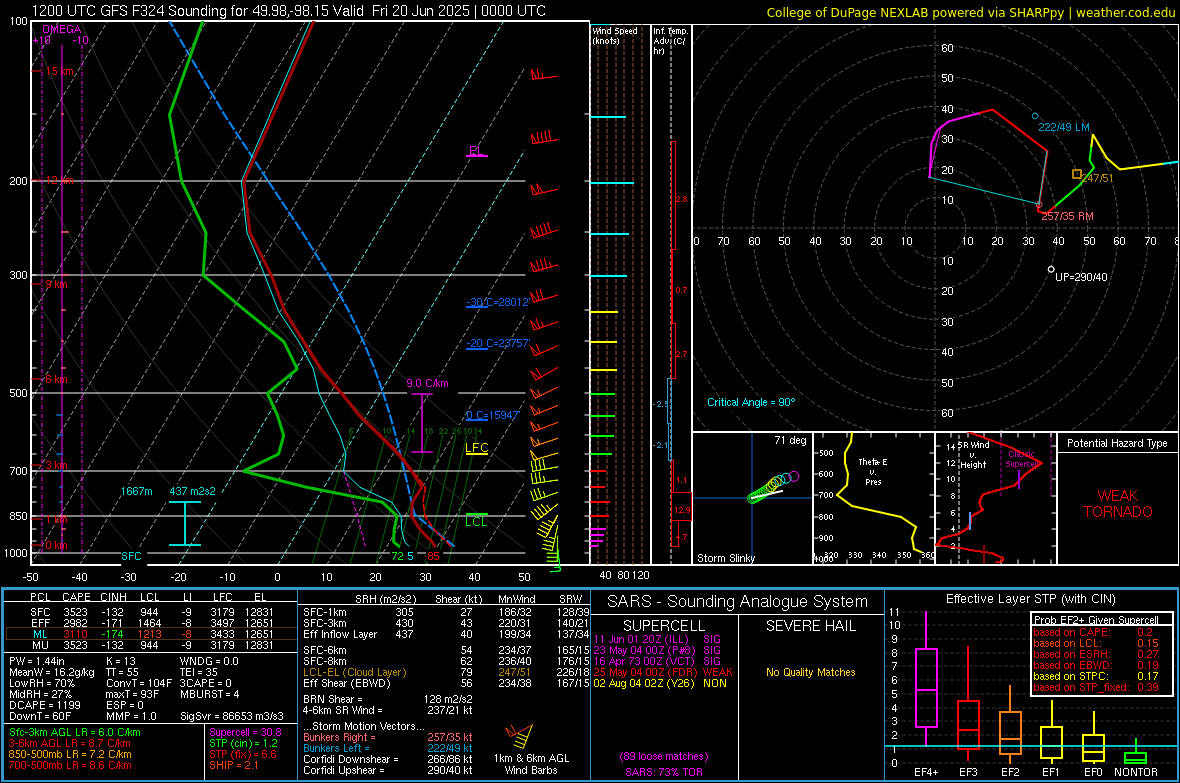The width and height of the screenshot is (1180, 783).
Task: Click the CINH column header
Action: click(x=114, y=597)
